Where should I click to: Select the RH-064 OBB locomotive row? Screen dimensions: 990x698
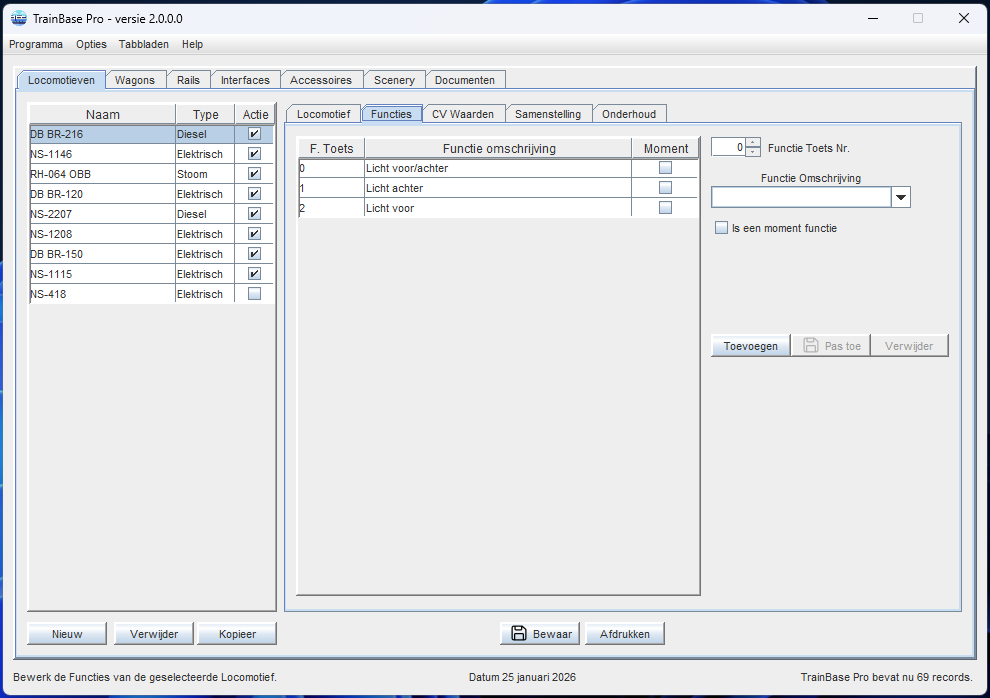coord(102,174)
